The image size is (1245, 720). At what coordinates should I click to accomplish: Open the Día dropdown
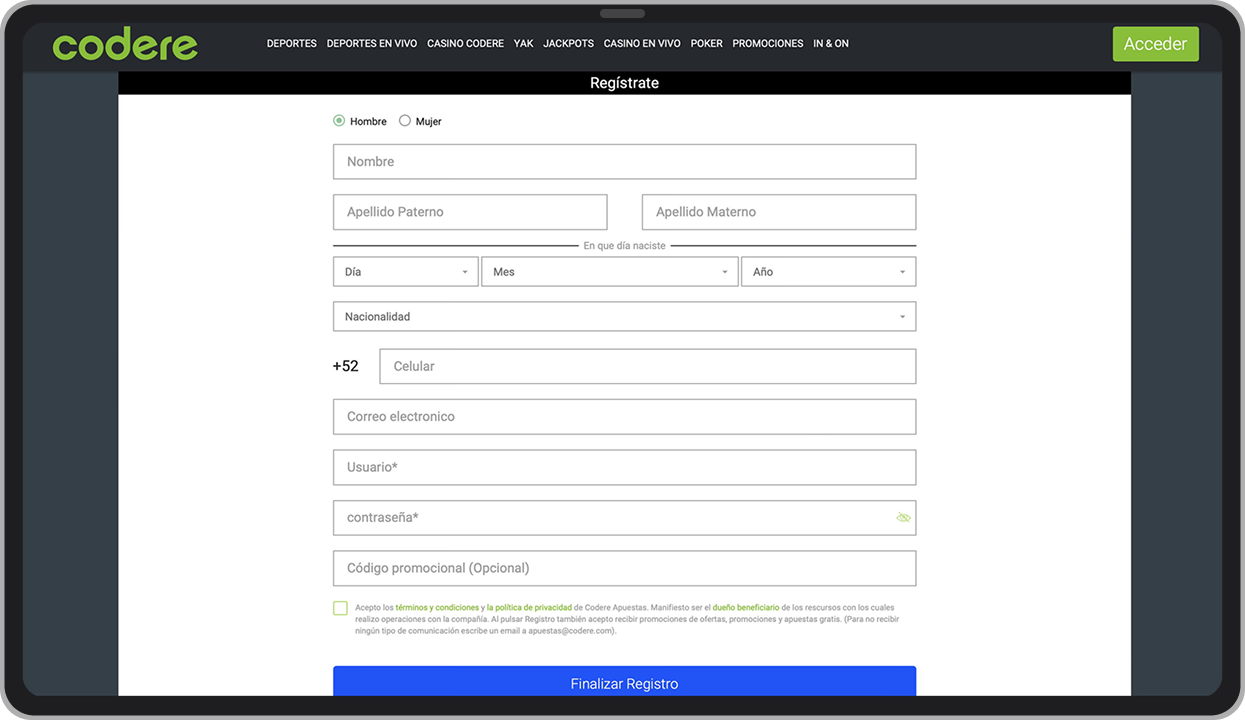point(405,271)
